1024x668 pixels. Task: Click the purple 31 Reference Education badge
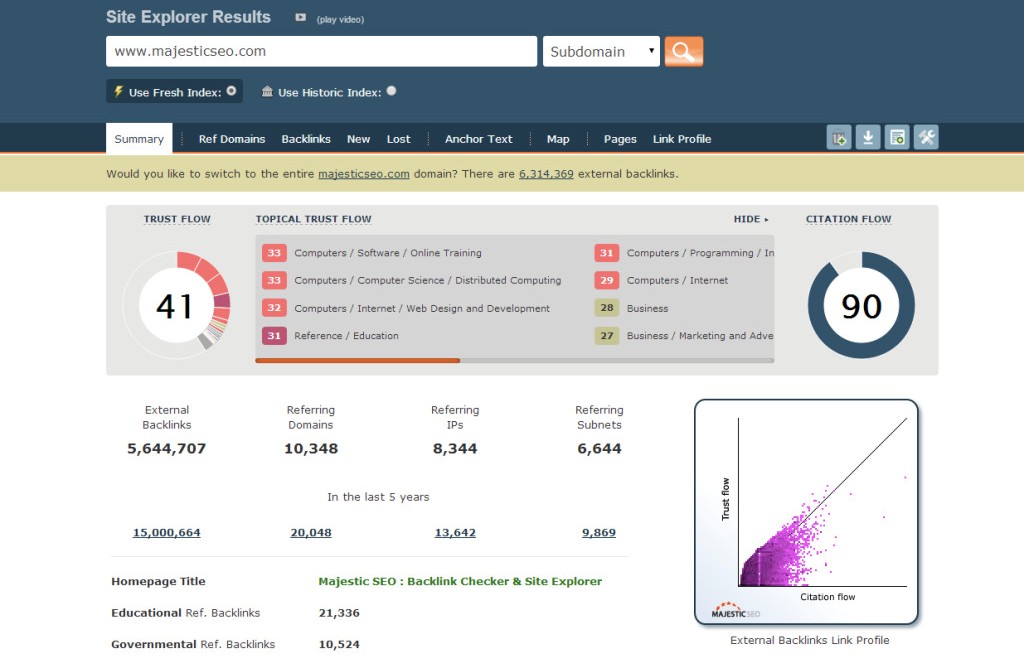pos(274,336)
